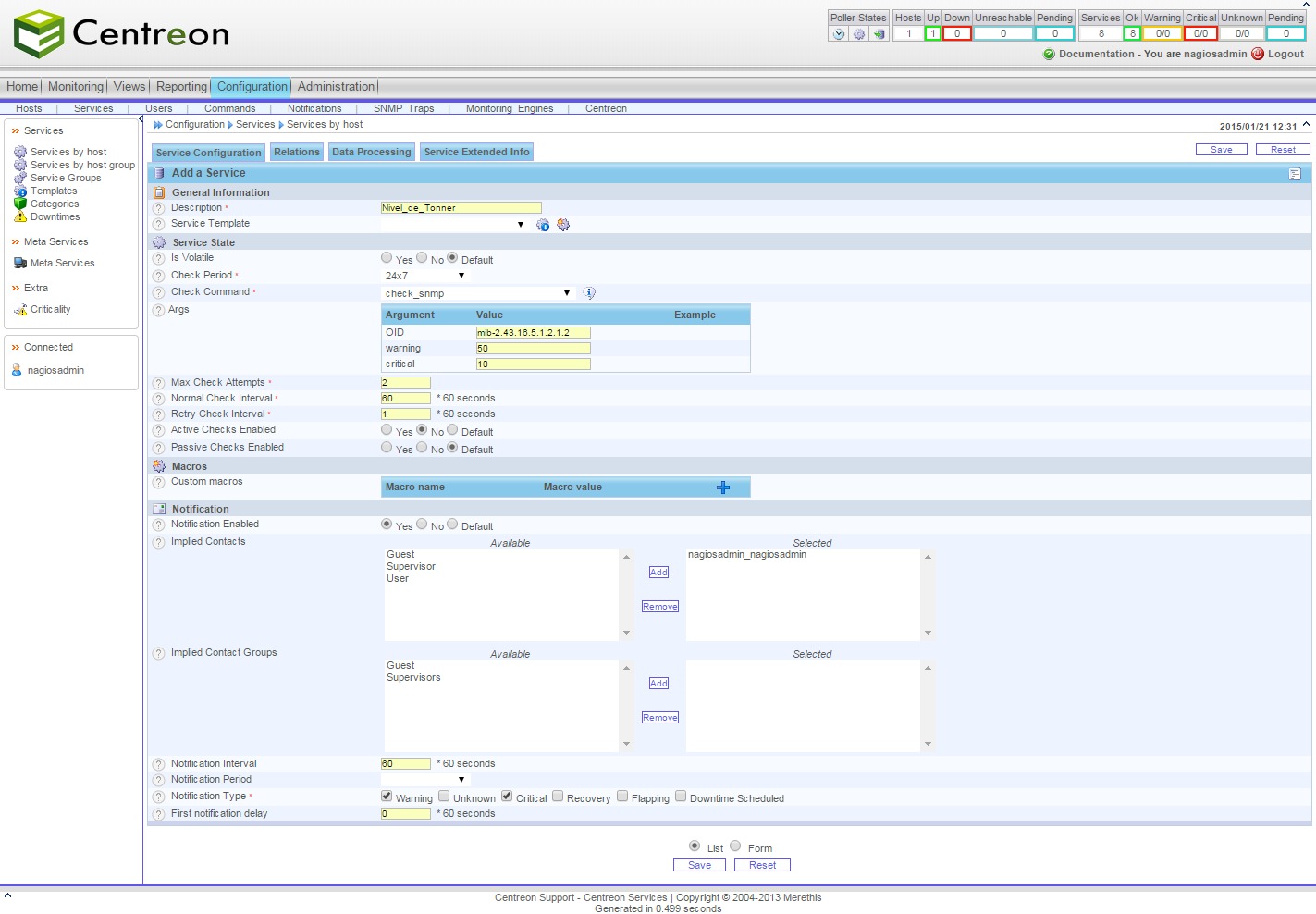Open Notification Period dropdown
Image resolution: width=1316 pixels, height=914 pixels.
click(424, 780)
